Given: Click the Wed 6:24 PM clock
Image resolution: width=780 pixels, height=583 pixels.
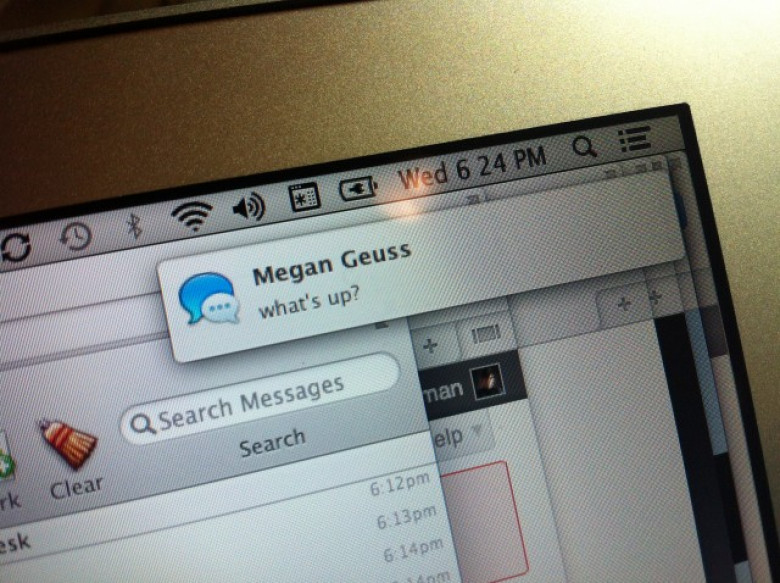Looking at the screenshot, I should pyautogui.click(x=472, y=168).
